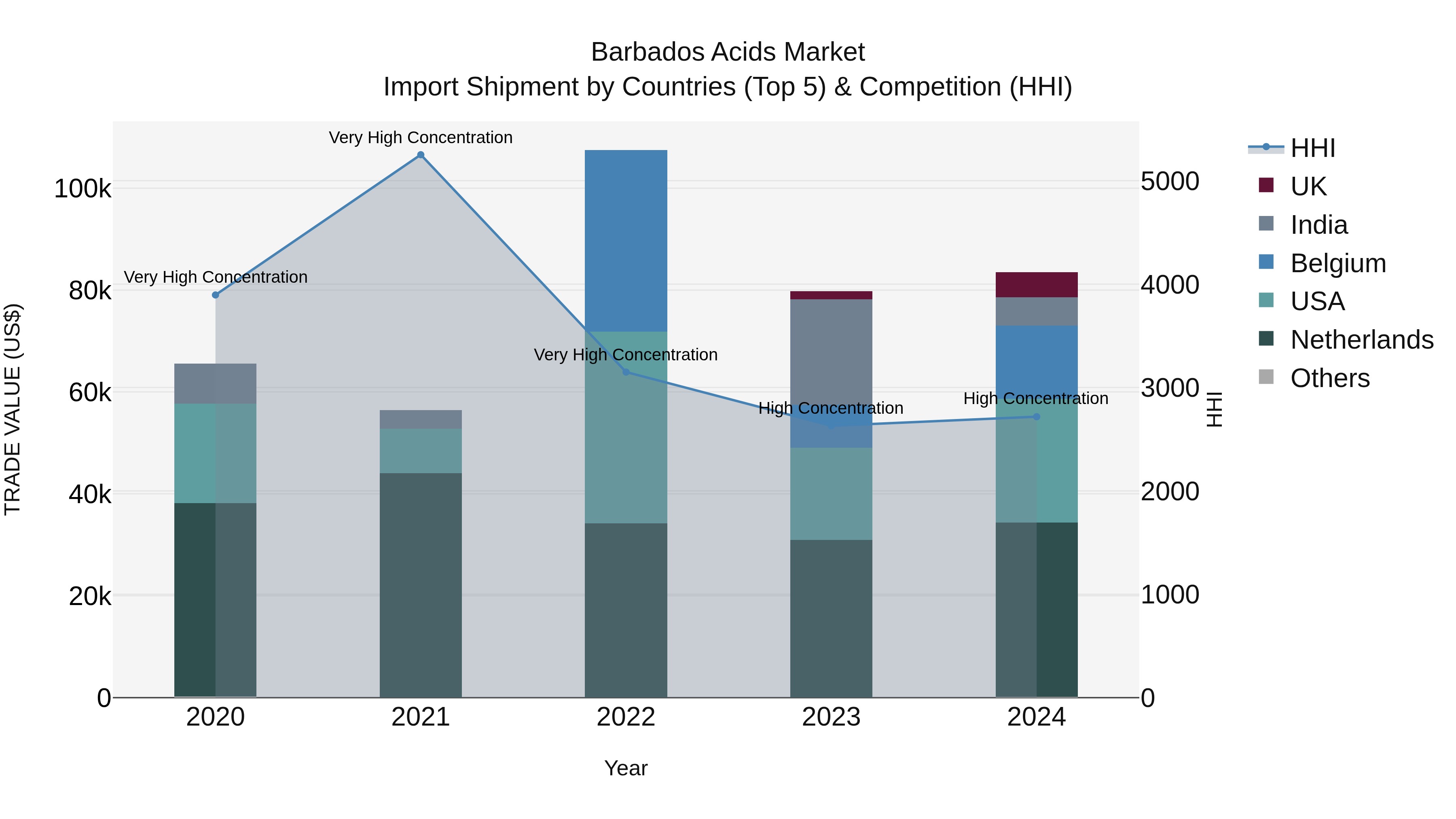Click the 2023 x-axis label
The image size is (1456, 819).
831,717
